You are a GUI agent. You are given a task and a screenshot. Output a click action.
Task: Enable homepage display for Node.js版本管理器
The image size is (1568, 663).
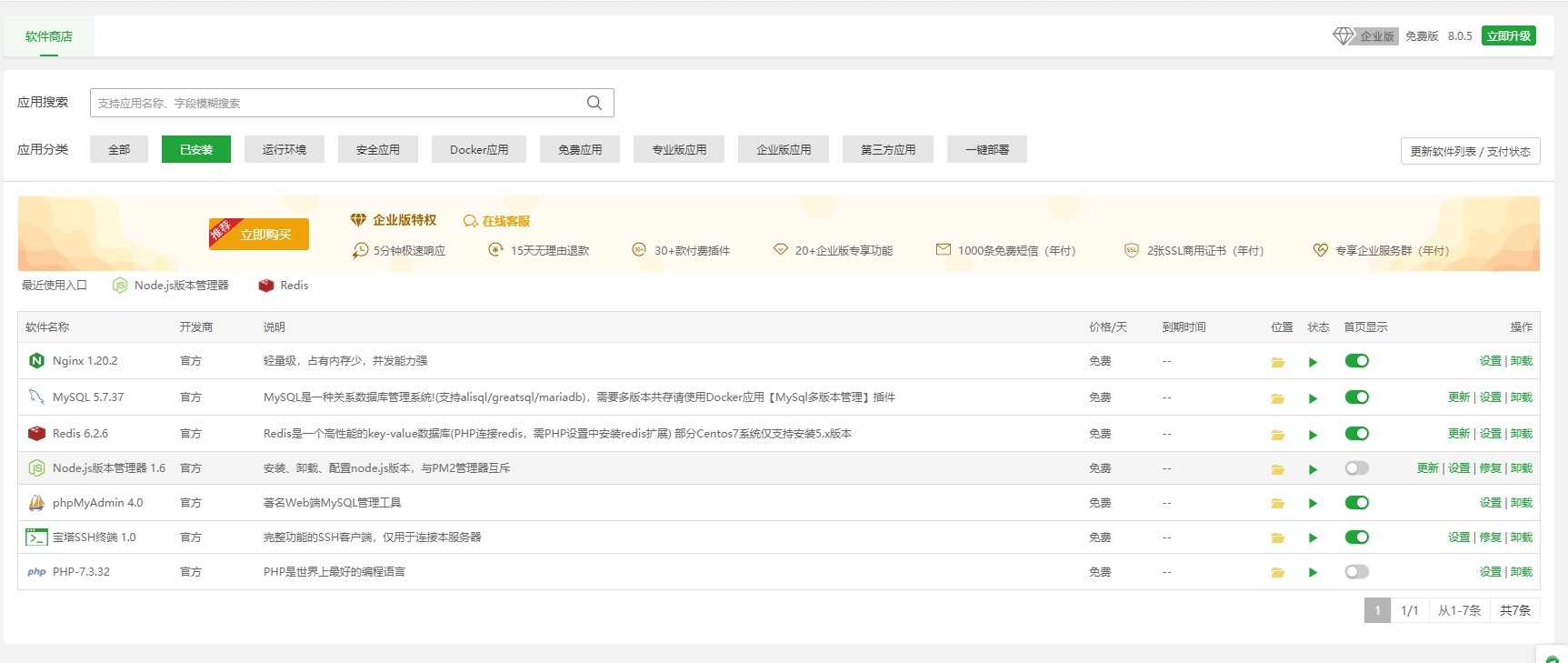click(x=1357, y=468)
